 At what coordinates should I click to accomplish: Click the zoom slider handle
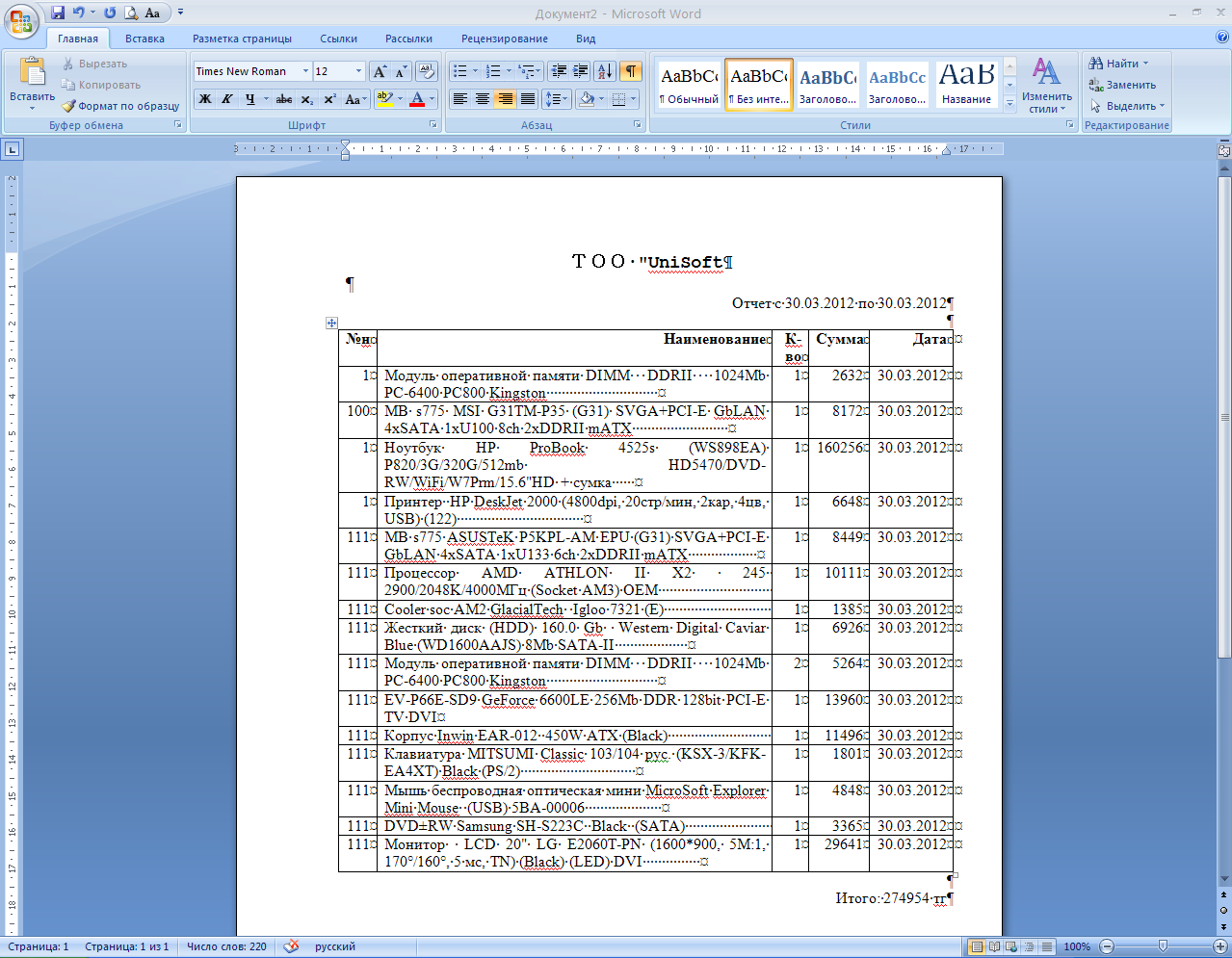click(1163, 946)
